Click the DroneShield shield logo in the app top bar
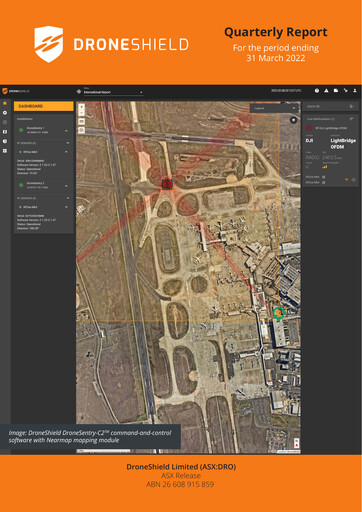The height and width of the screenshot is (512, 362). [5, 91]
